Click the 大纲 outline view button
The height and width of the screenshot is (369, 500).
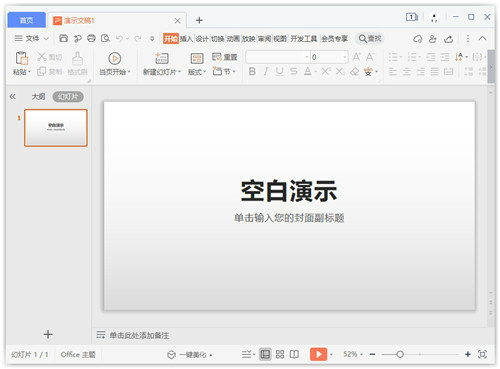(38, 97)
